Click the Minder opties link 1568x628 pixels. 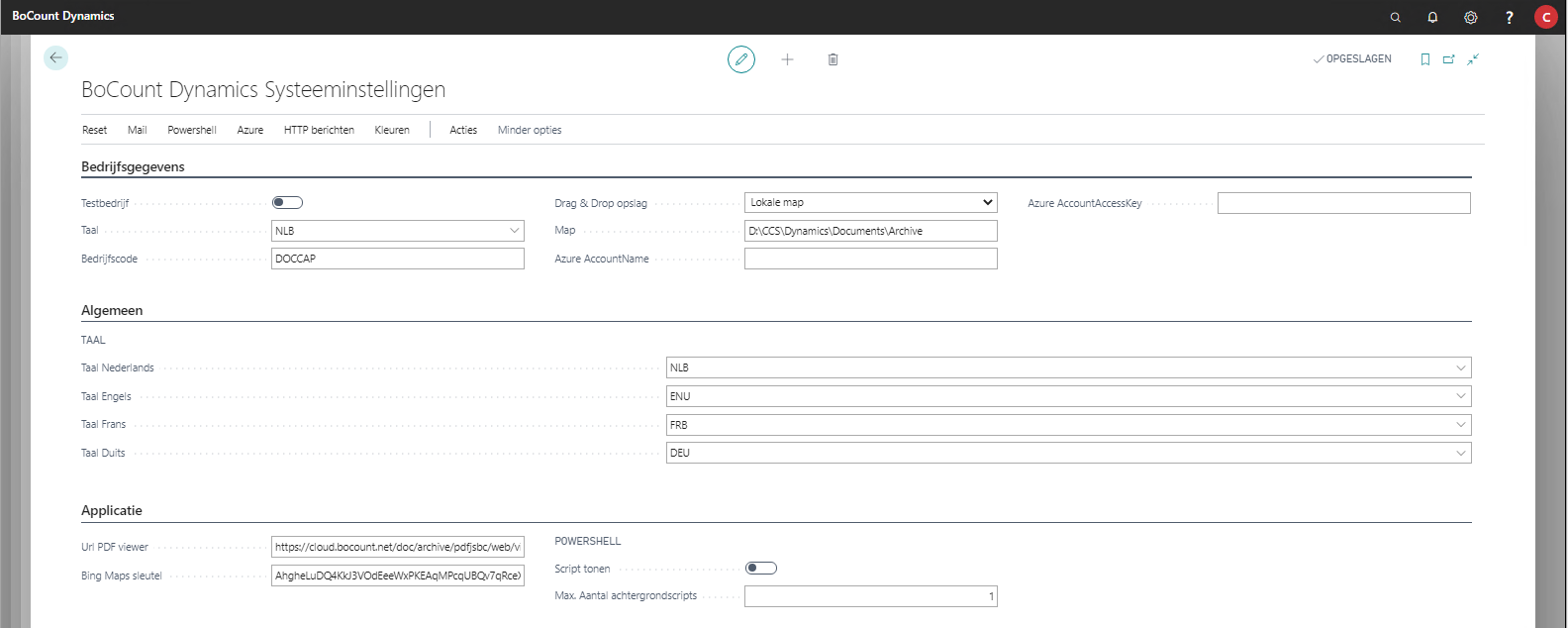[x=530, y=130]
